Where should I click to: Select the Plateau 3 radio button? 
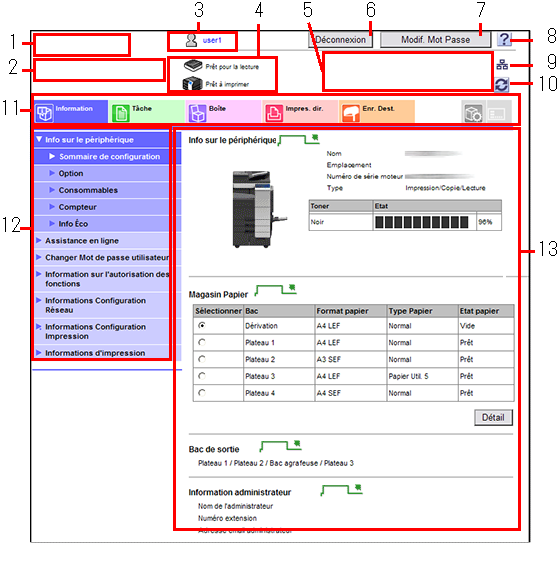[202, 376]
